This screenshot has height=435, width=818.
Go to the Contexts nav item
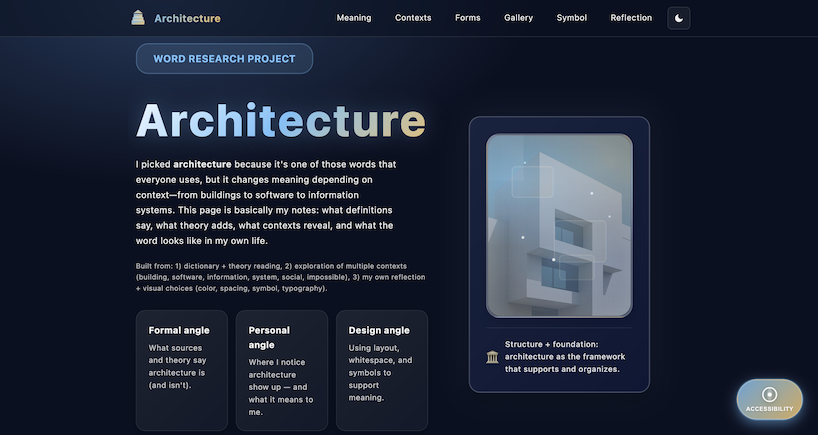413,18
